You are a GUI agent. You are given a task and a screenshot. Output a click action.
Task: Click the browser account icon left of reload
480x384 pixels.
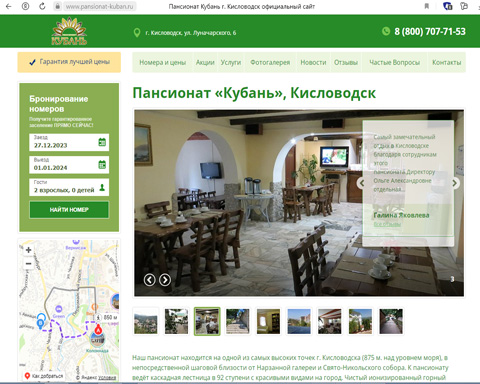[25, 6]
